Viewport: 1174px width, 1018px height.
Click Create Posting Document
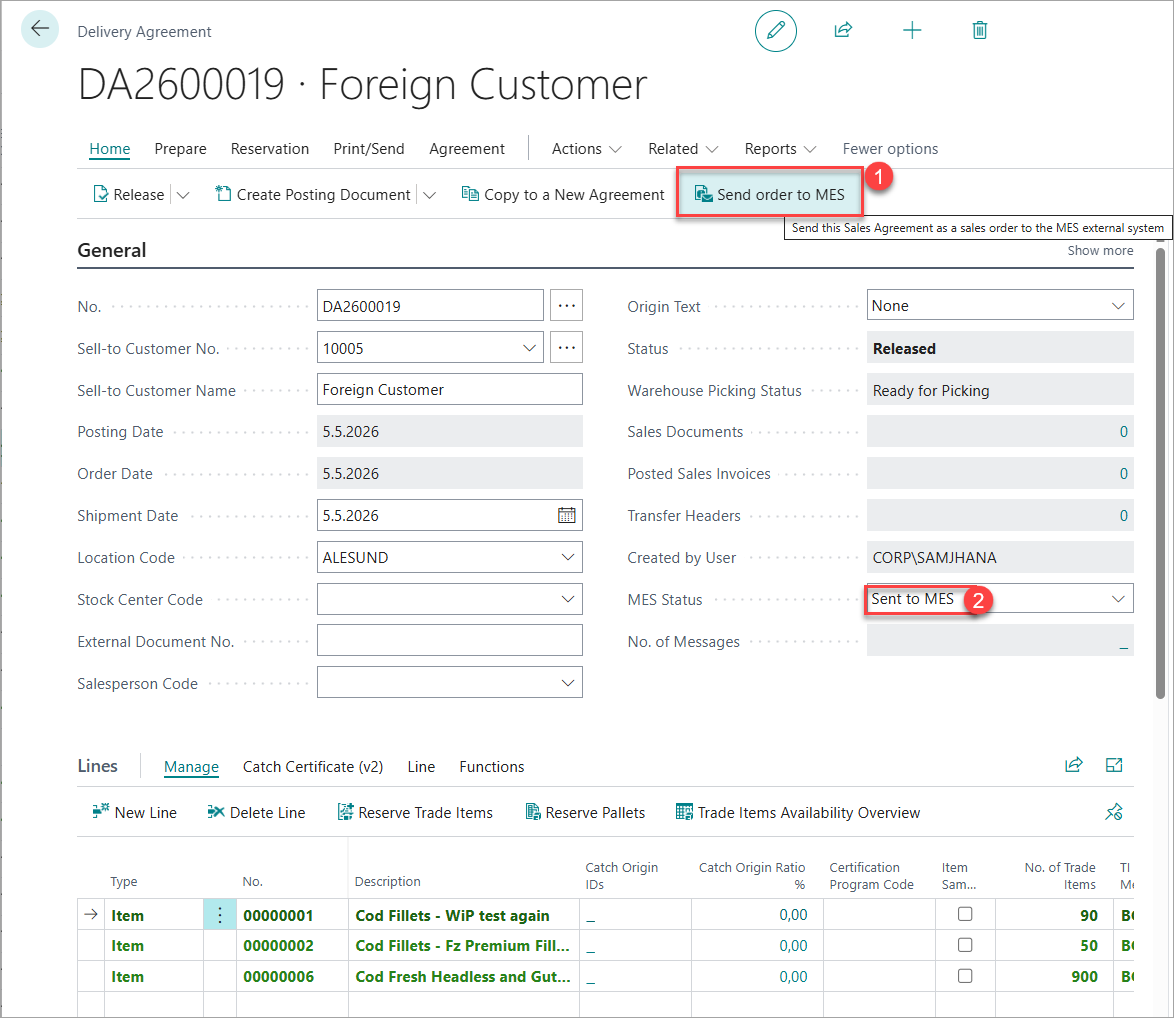[x=313, y=195]
